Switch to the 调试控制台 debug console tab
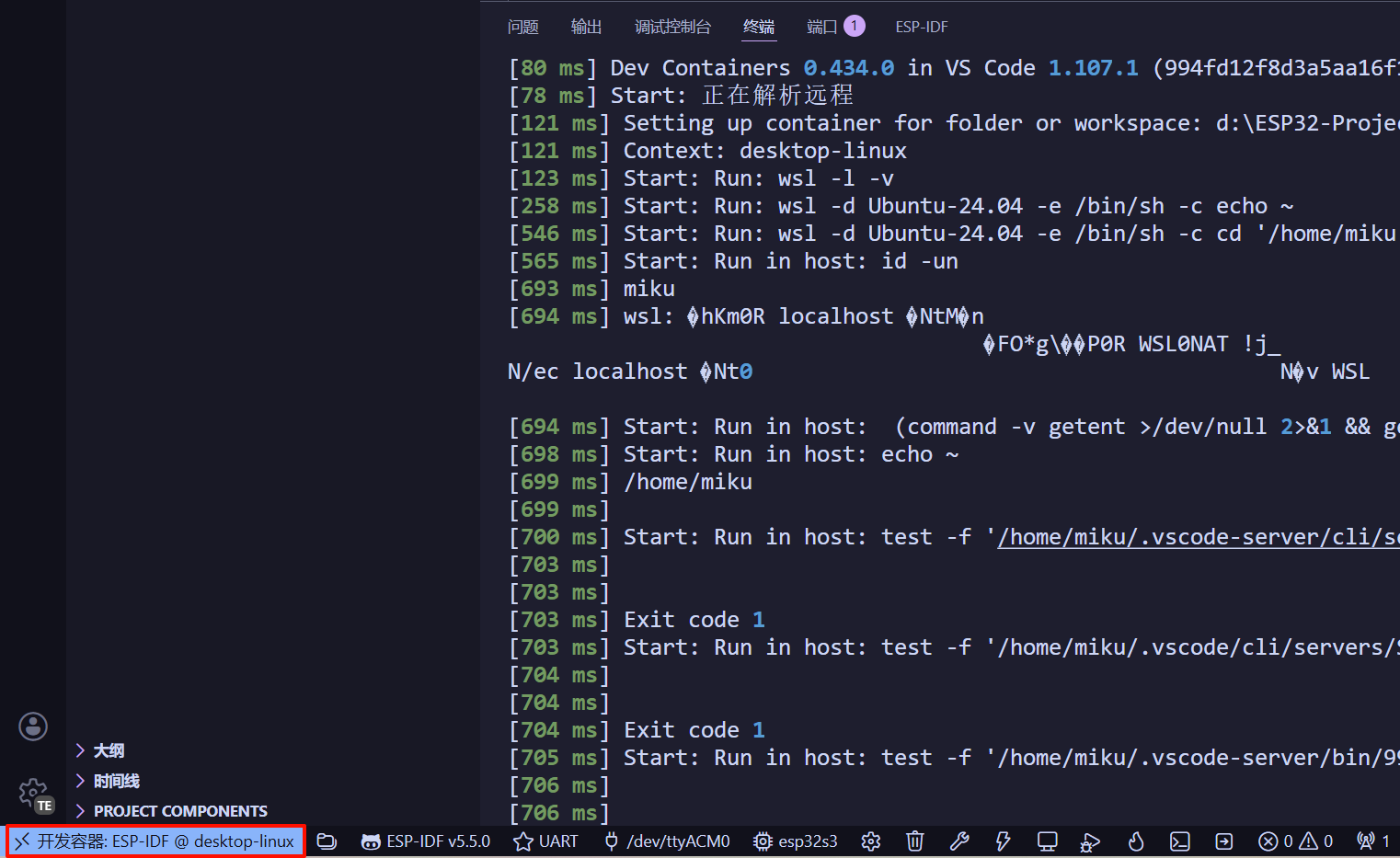This screenshot has height=858, width=1400. click(x=672, y=27)
